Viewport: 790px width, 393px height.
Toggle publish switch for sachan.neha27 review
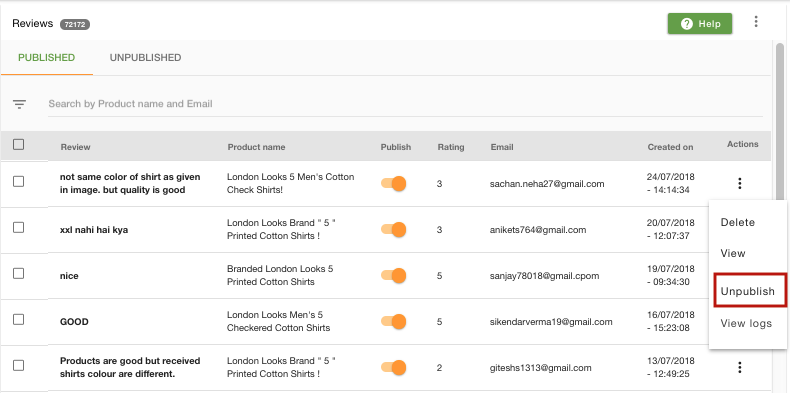click(x=393, y=183)
